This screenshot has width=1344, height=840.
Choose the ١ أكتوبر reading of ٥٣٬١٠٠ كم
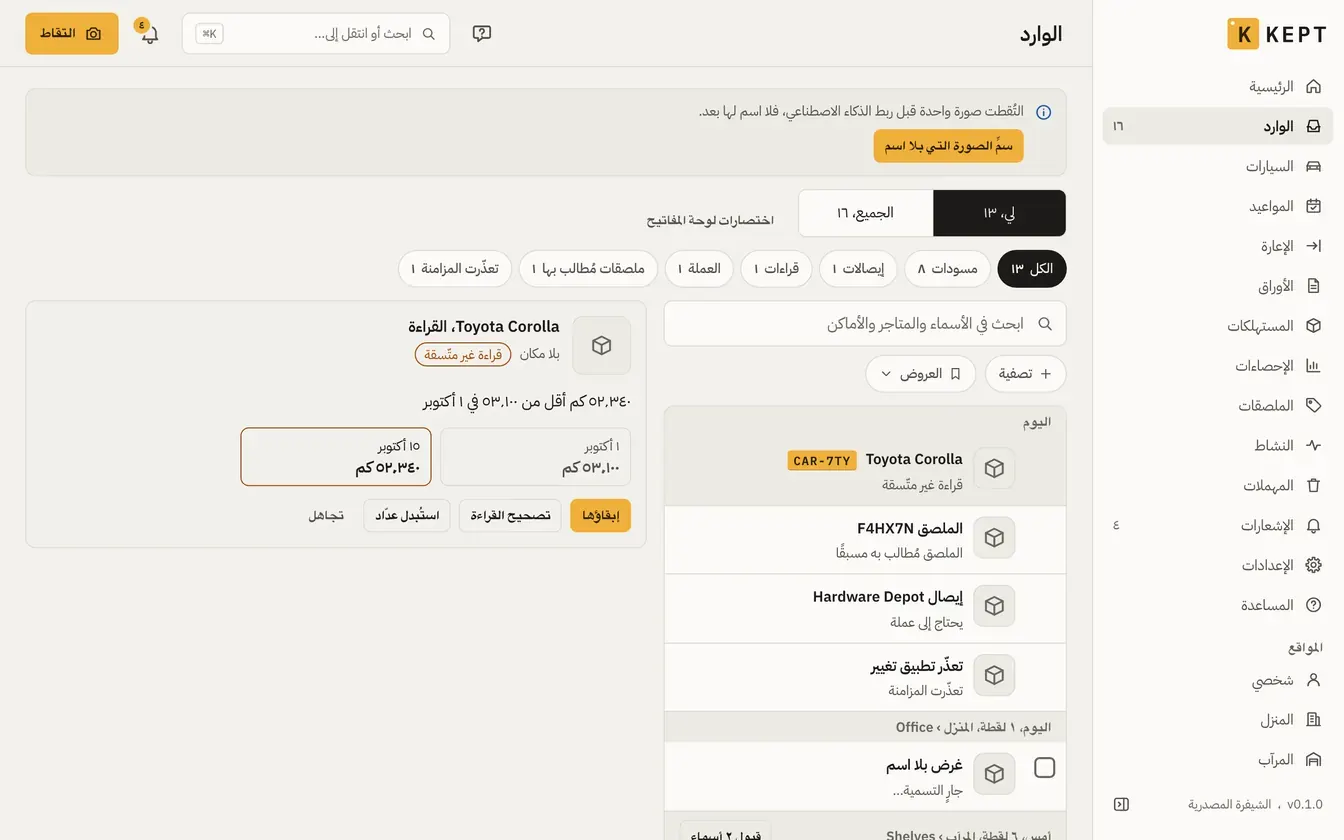535,457
